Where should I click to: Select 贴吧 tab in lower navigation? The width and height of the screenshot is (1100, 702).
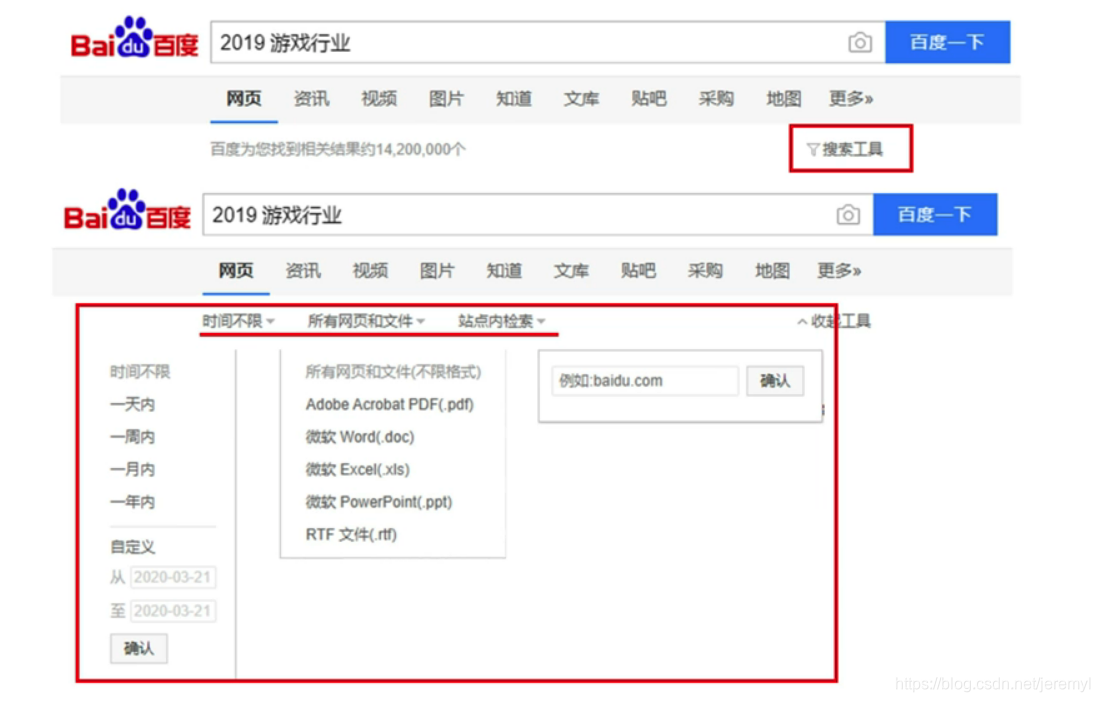tap(638, 271)
